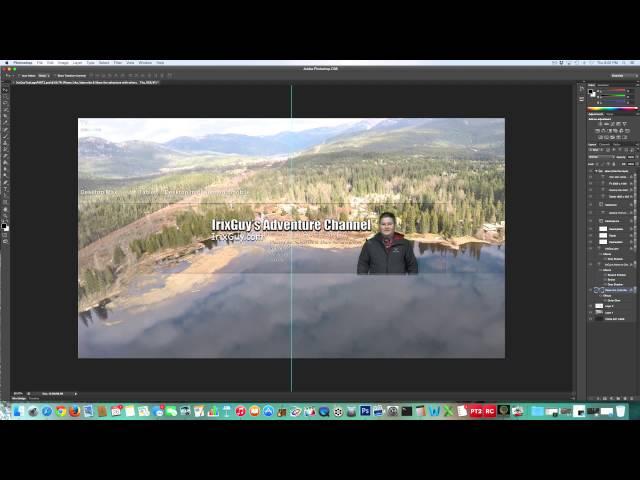Switch to the Swatches tab
The height and width of the screenshot is (480, 640).
tap(603, 85)
